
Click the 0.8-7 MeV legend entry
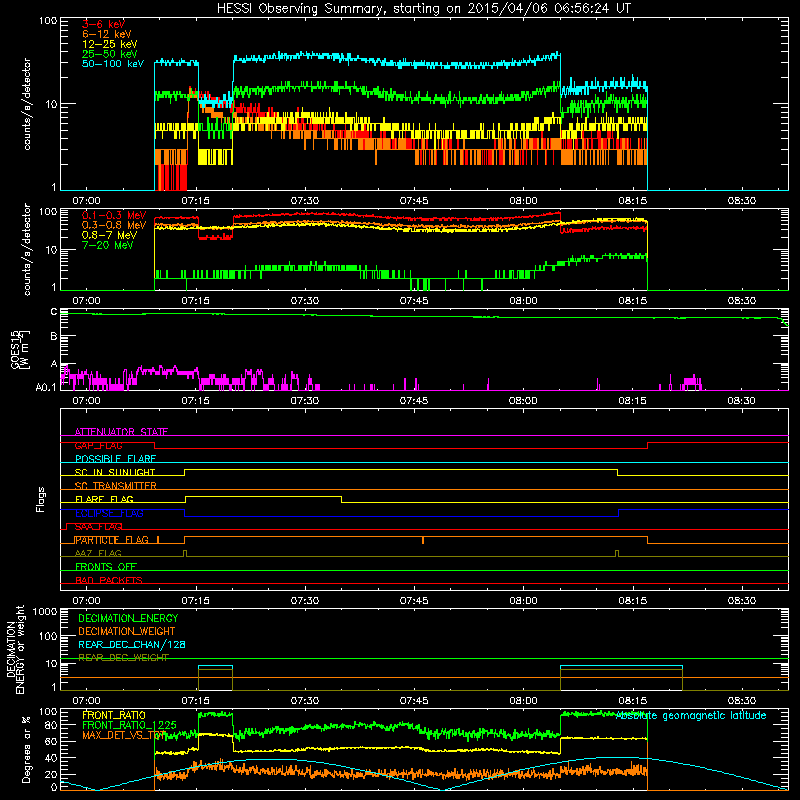coord(110,236)
